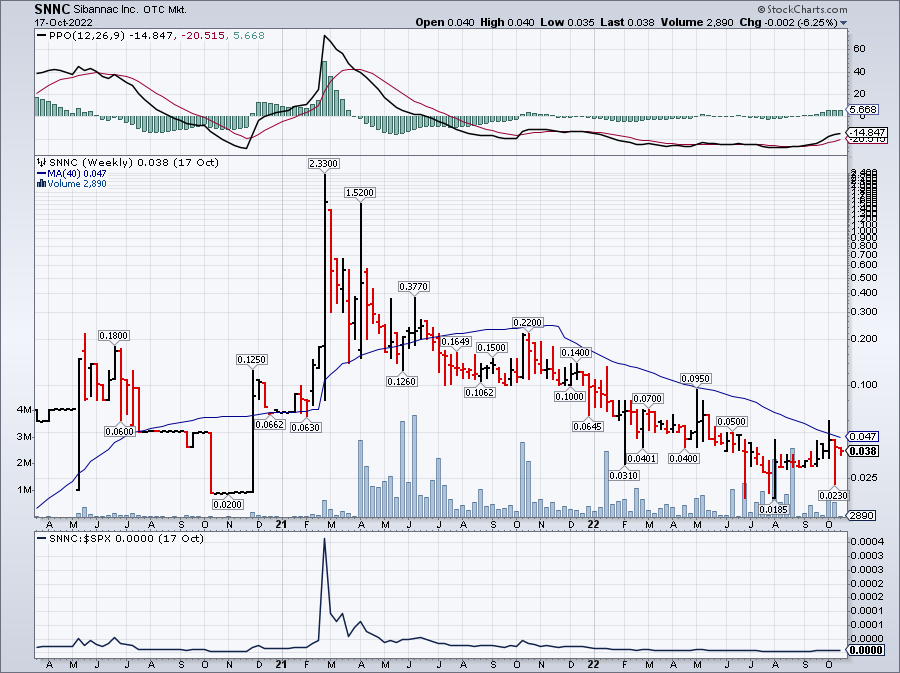
Task: Click the 0.0600 low price label
Action: [119, 431]
